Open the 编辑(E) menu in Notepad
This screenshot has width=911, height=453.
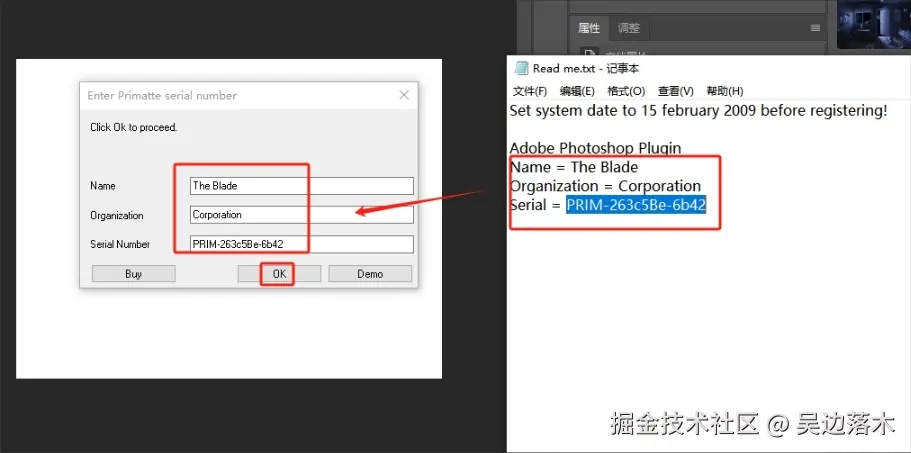[x=577, y=91]
